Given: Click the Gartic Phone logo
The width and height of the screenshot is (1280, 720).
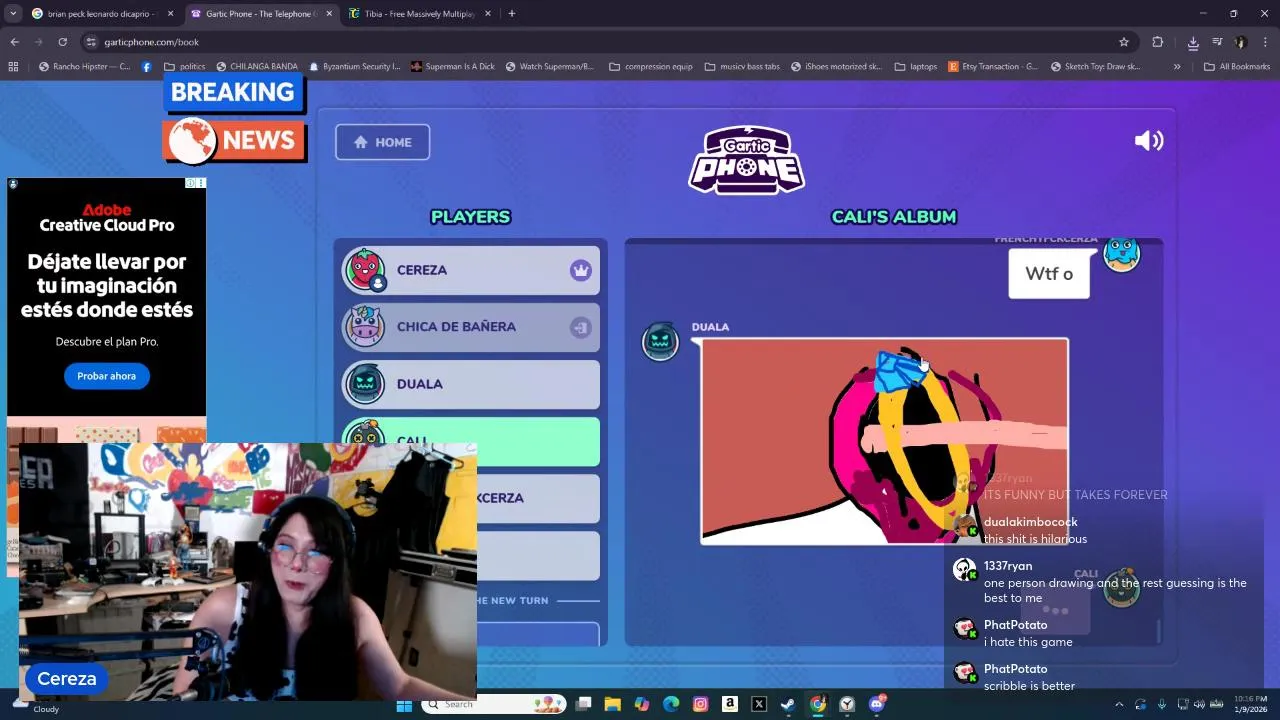Looking at the screenshot, I should (746, 160).
